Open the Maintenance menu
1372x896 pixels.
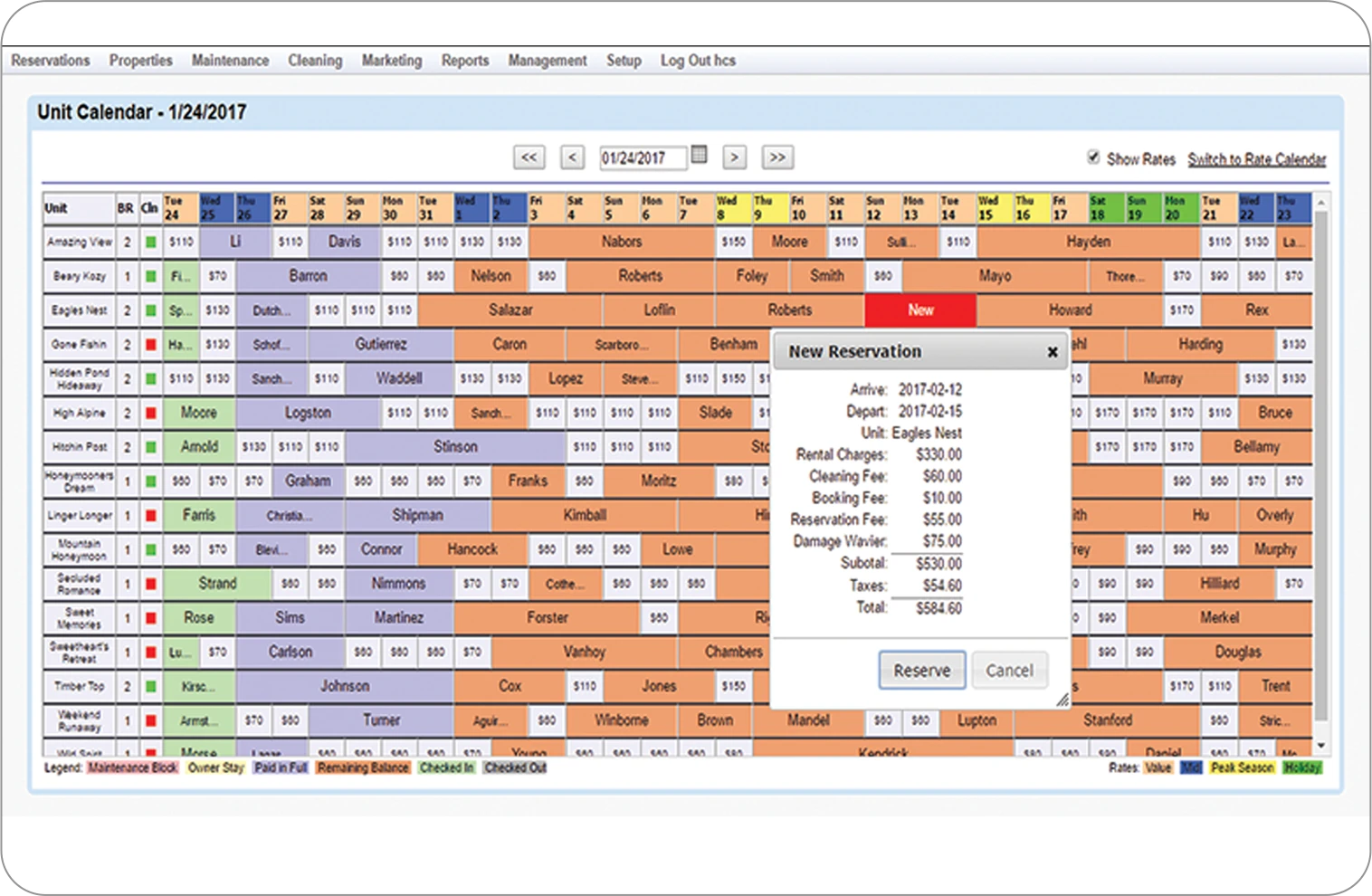(230, 61)
